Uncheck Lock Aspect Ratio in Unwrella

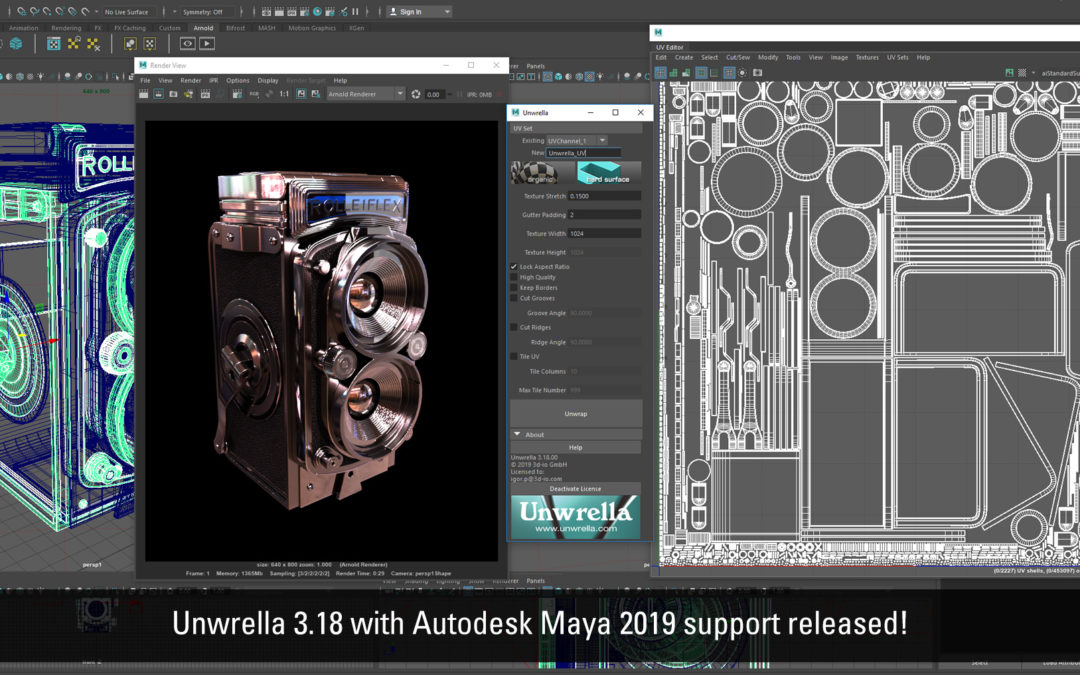tap(514, 267)
